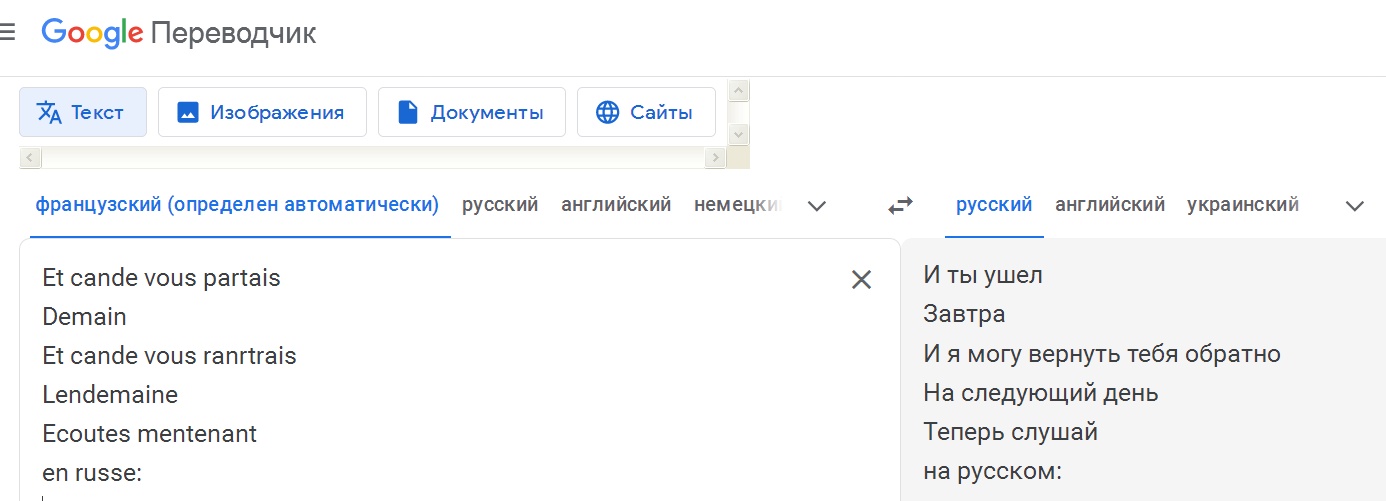Viewport: 1386px width, 501px height.
Task: Click translated line 'на русском:'
Action: tap(992, 471)
